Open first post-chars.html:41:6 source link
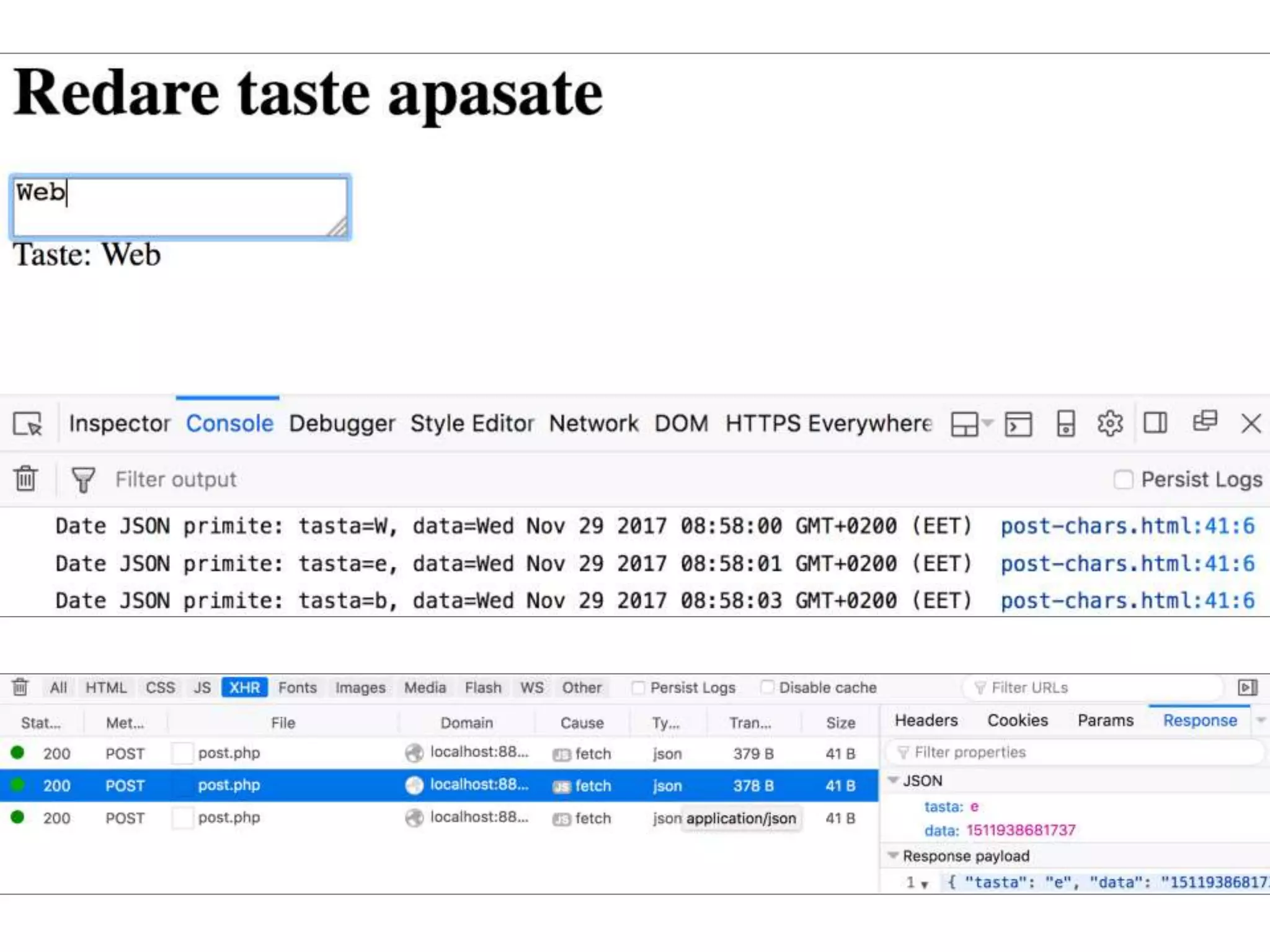The image size is (1270, 952). 1127,526
